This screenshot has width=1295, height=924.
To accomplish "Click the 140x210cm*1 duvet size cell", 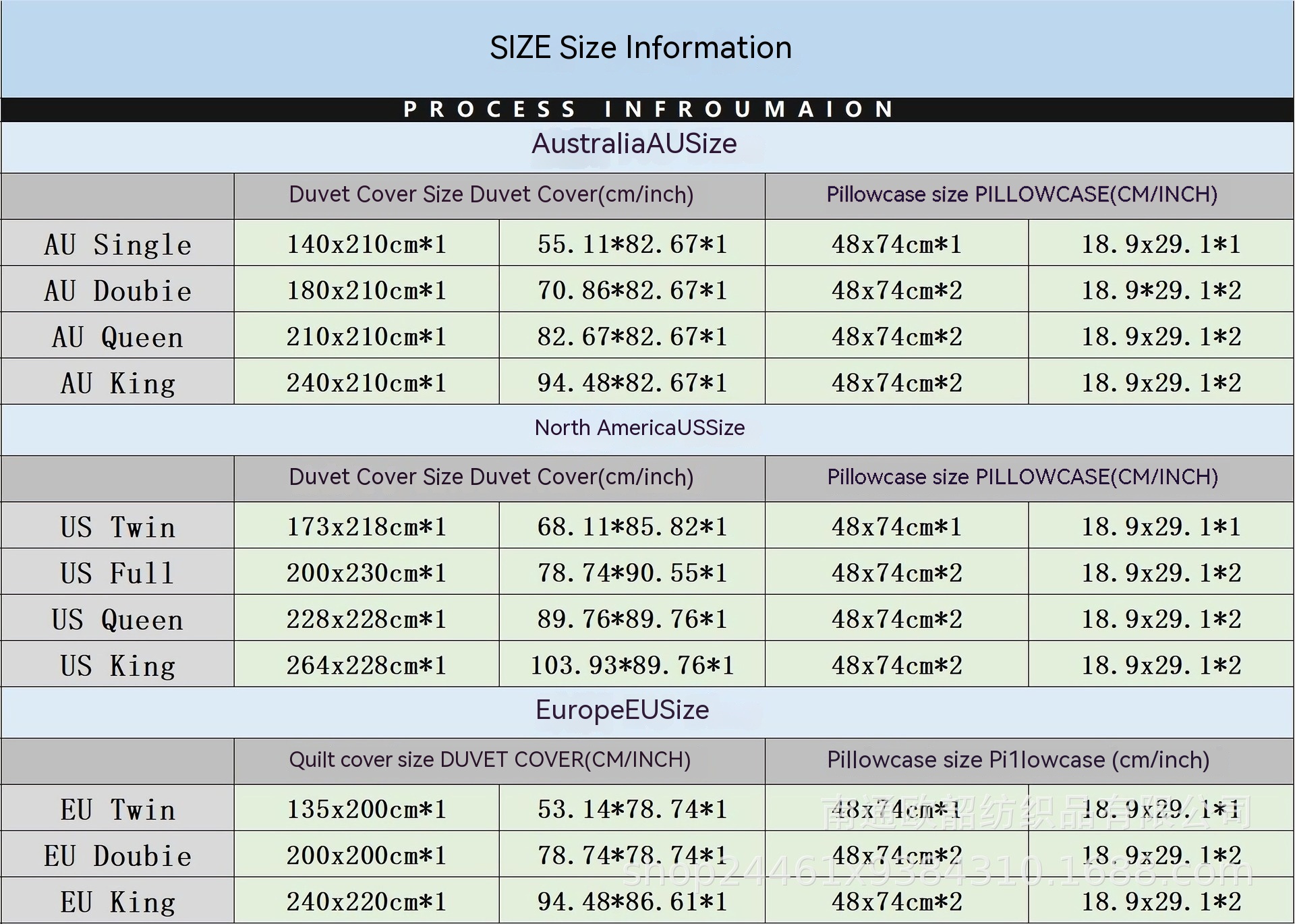I will [x=366, y=244].
